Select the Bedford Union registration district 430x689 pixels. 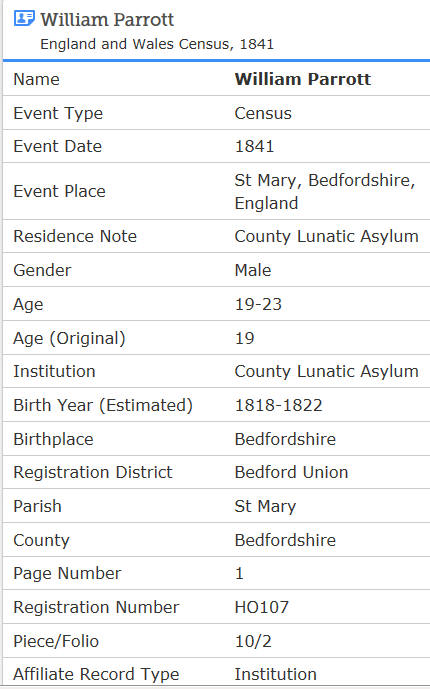point(291,472)
